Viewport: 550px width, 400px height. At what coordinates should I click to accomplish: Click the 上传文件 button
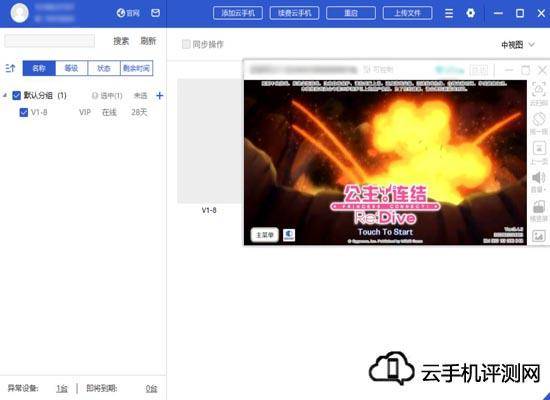407,13
